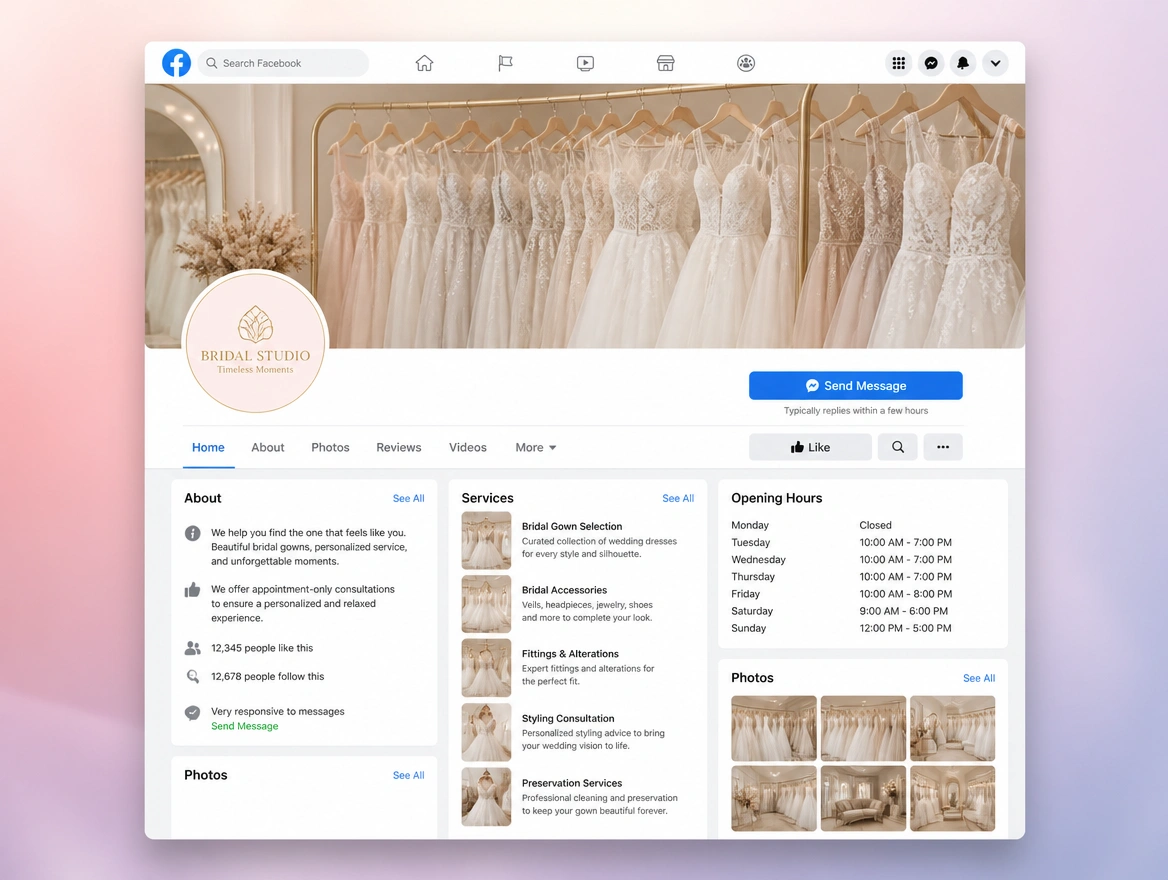Screen dimensions: 1168x880
Task: Click '12,345 people like this' text
Action: (262, 648)
